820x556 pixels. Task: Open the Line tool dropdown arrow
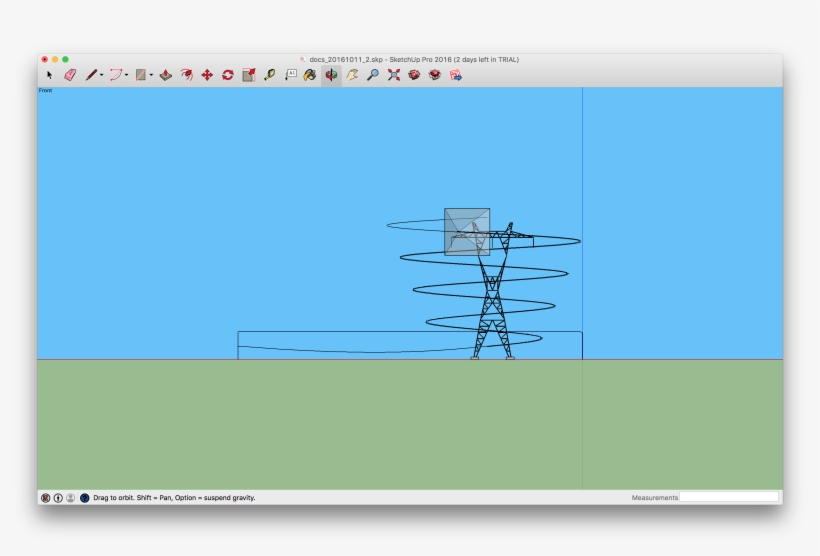(x=102, y=76)
